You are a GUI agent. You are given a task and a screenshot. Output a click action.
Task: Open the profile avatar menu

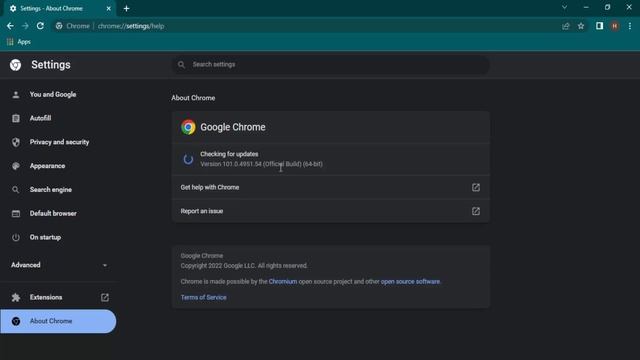coord(615,26)
